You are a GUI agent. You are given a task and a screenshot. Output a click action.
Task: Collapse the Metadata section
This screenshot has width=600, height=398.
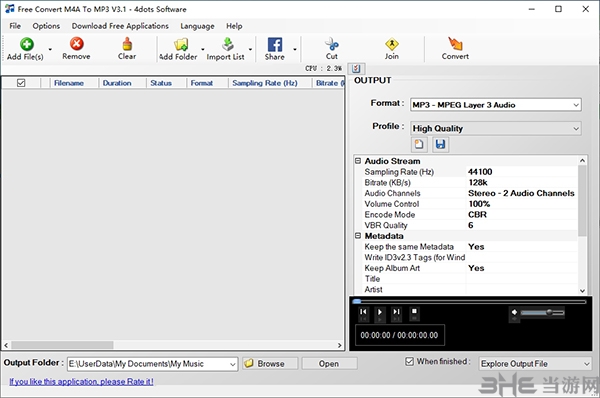click(x=358, y=236)
